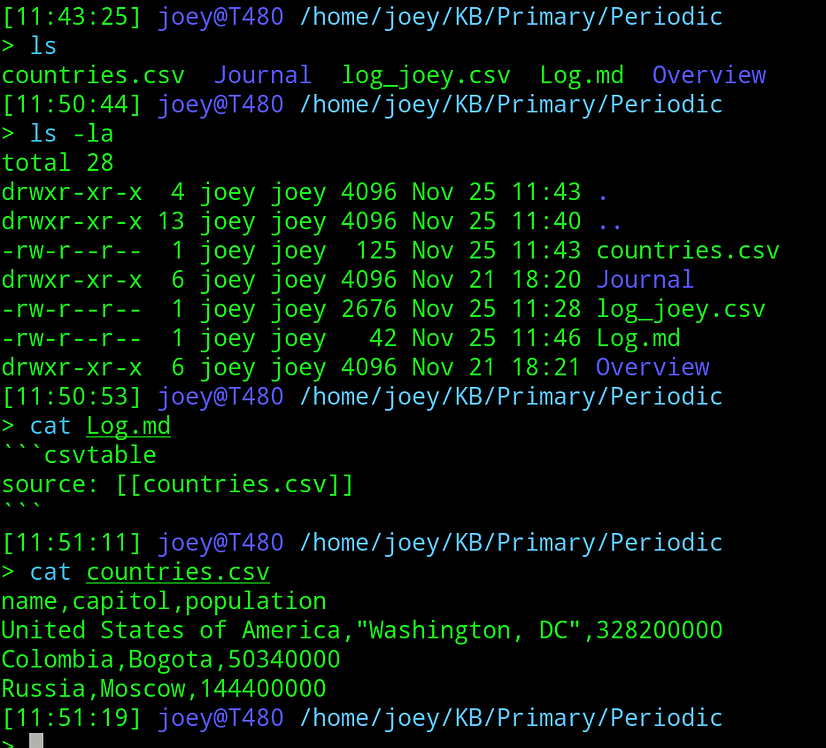Place cursor at the bottom empty prompt block
The height and width of the screenshot is (748, 826).
[x=36, y=740]
